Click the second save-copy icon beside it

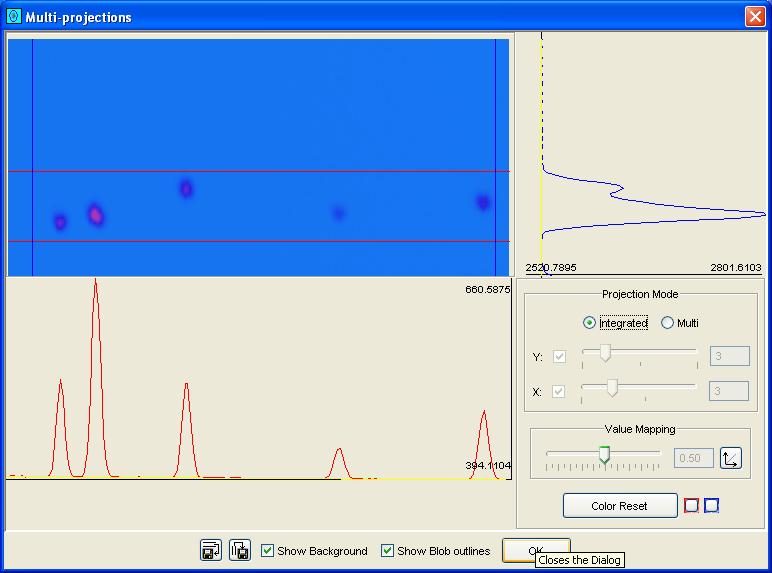(x=239, y=550)
